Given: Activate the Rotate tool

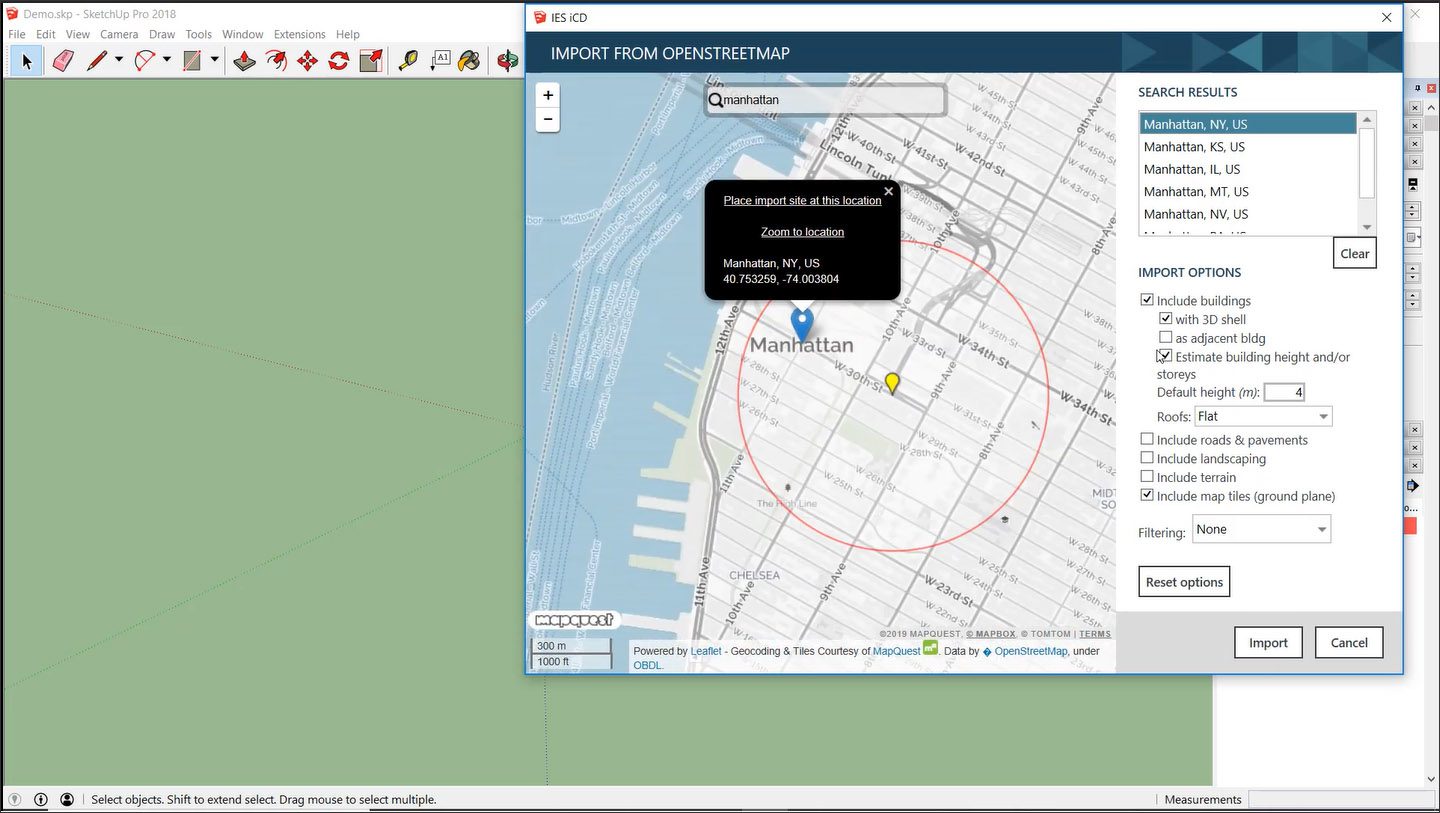Looking at the screenshot, I should click(339, 61).
